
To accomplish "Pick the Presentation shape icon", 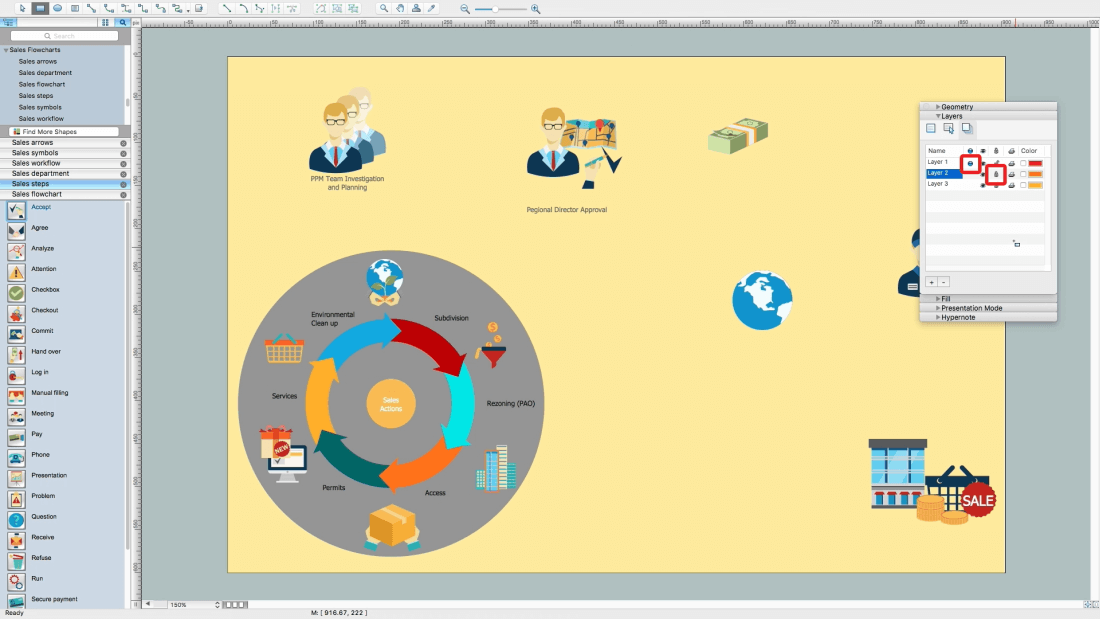I will tap(16, 479).
